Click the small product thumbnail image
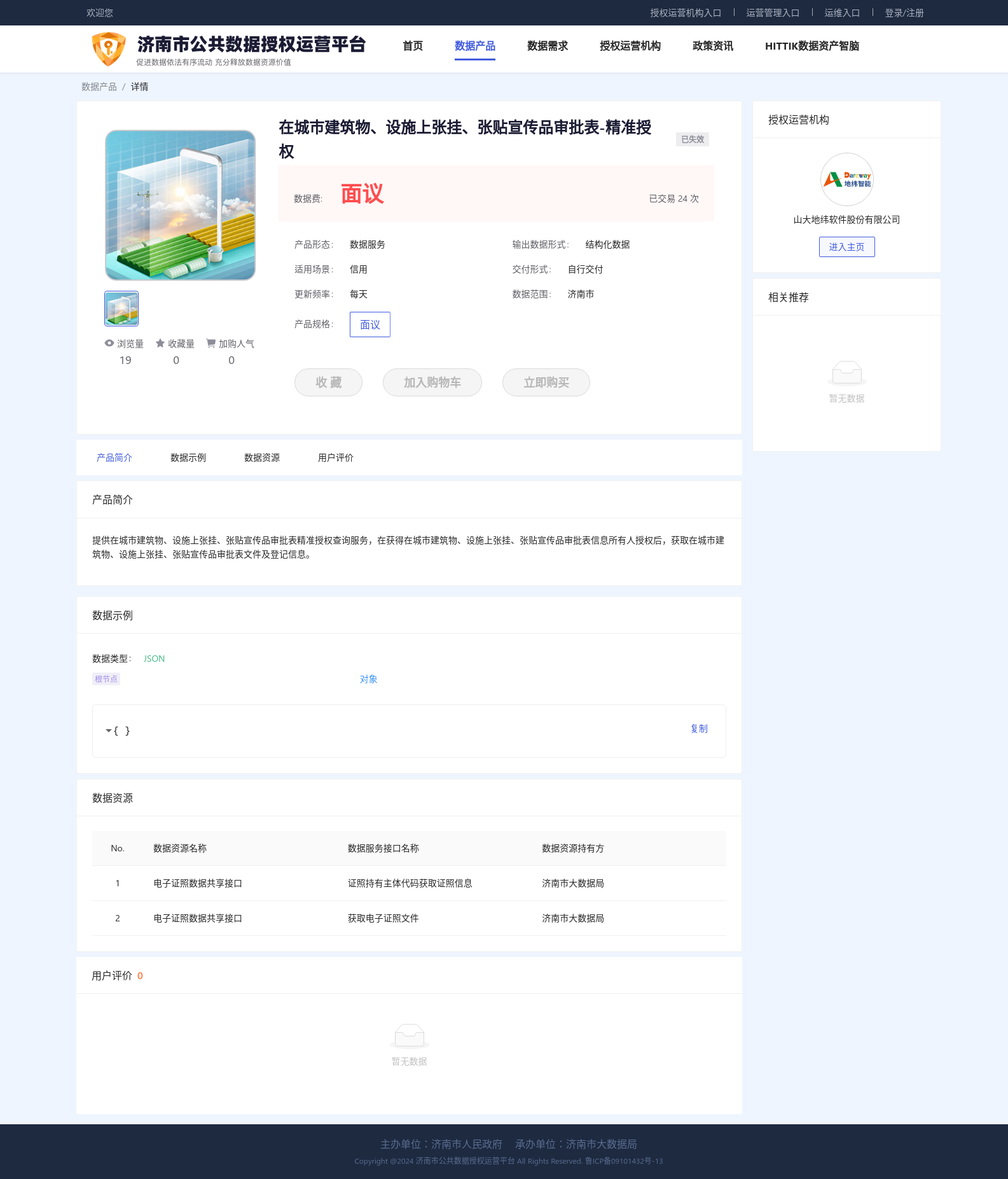1008x1179 pixels. [121, 309]
